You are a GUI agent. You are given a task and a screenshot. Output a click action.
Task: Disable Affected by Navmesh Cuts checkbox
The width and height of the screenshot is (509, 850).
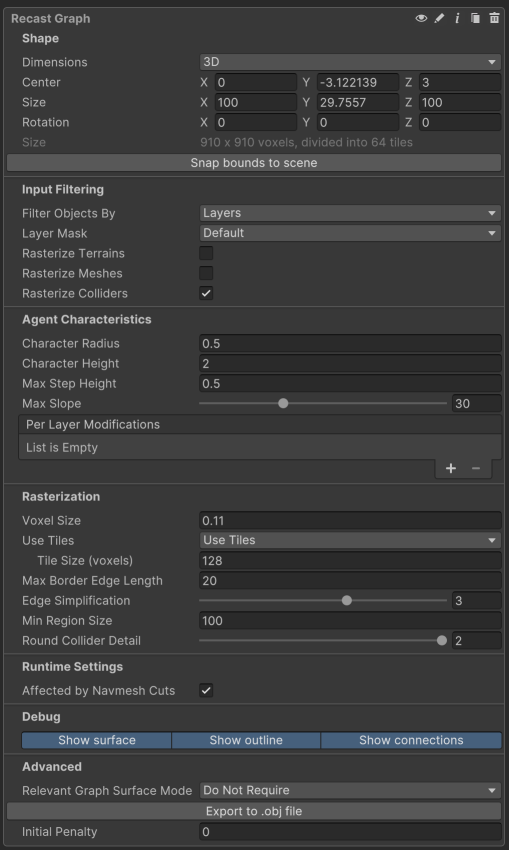[206, 691]
